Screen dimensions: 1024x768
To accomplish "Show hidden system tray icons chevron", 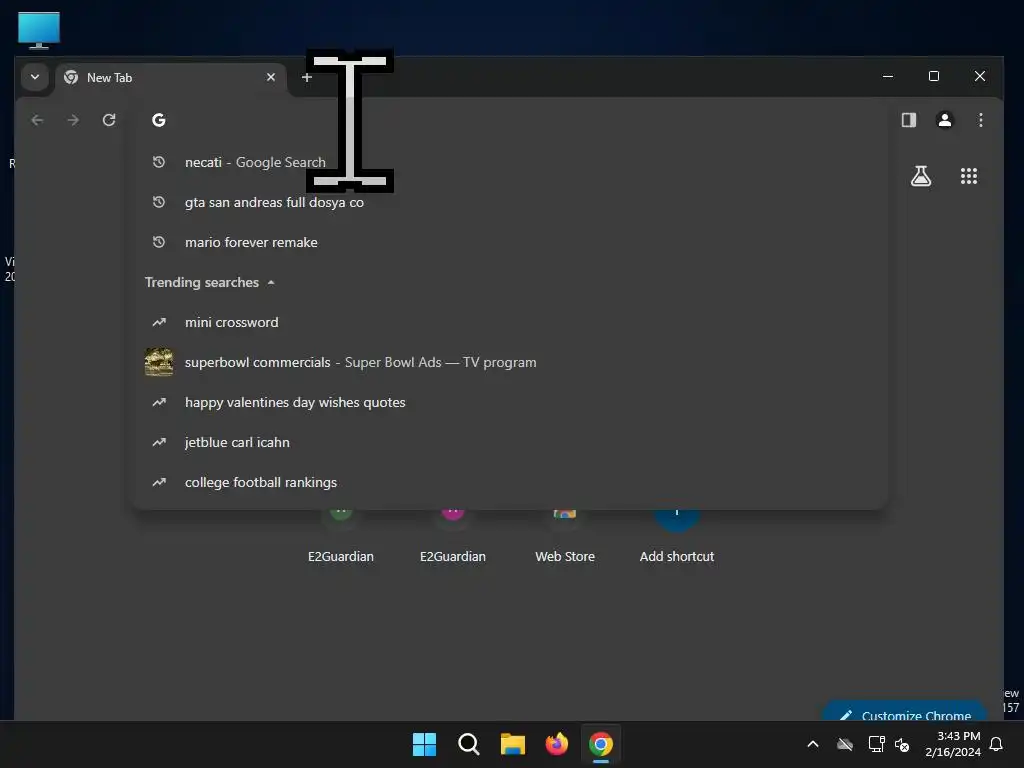I will pos(813,744).
